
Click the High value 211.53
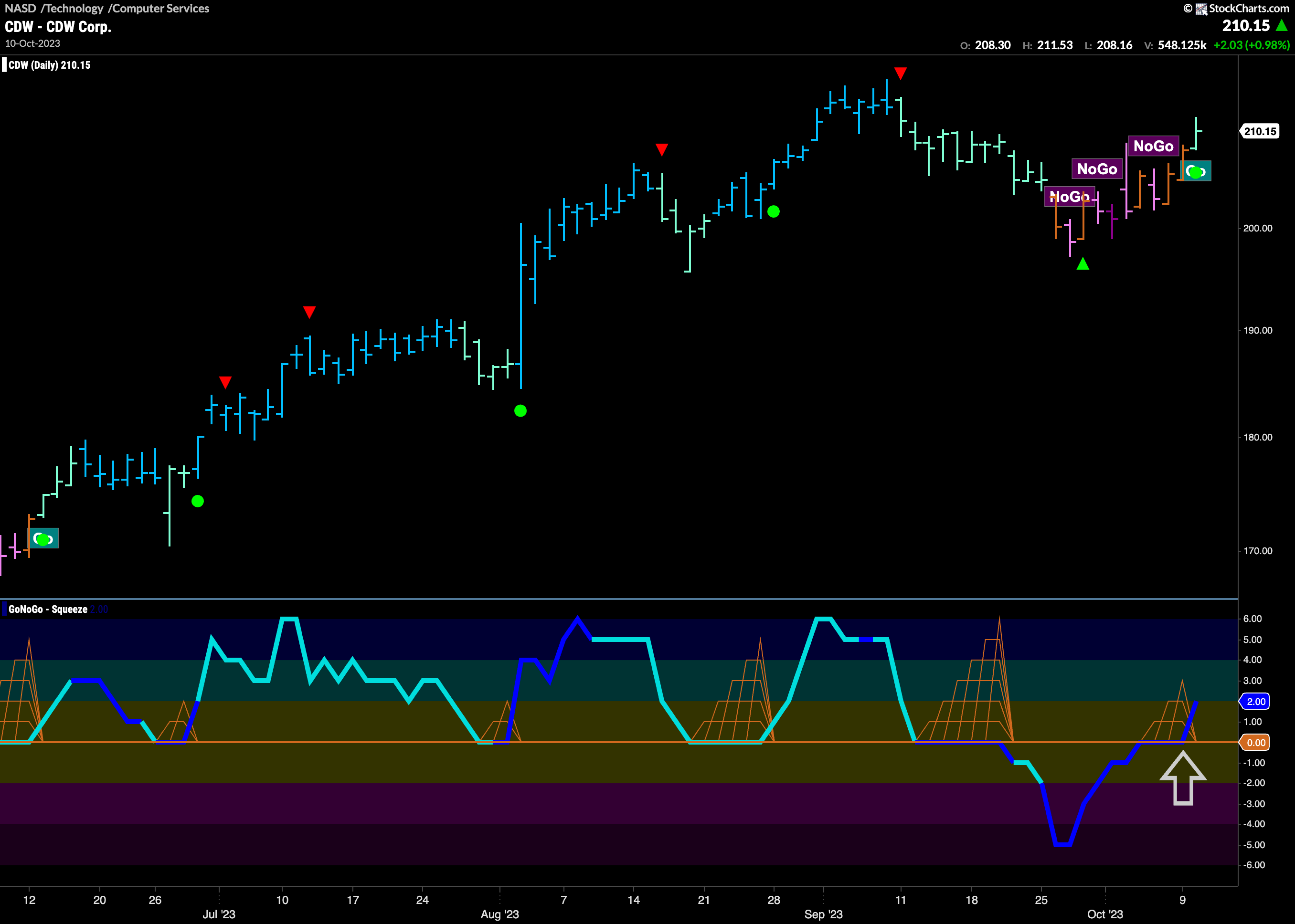[x=1055, y=45]
